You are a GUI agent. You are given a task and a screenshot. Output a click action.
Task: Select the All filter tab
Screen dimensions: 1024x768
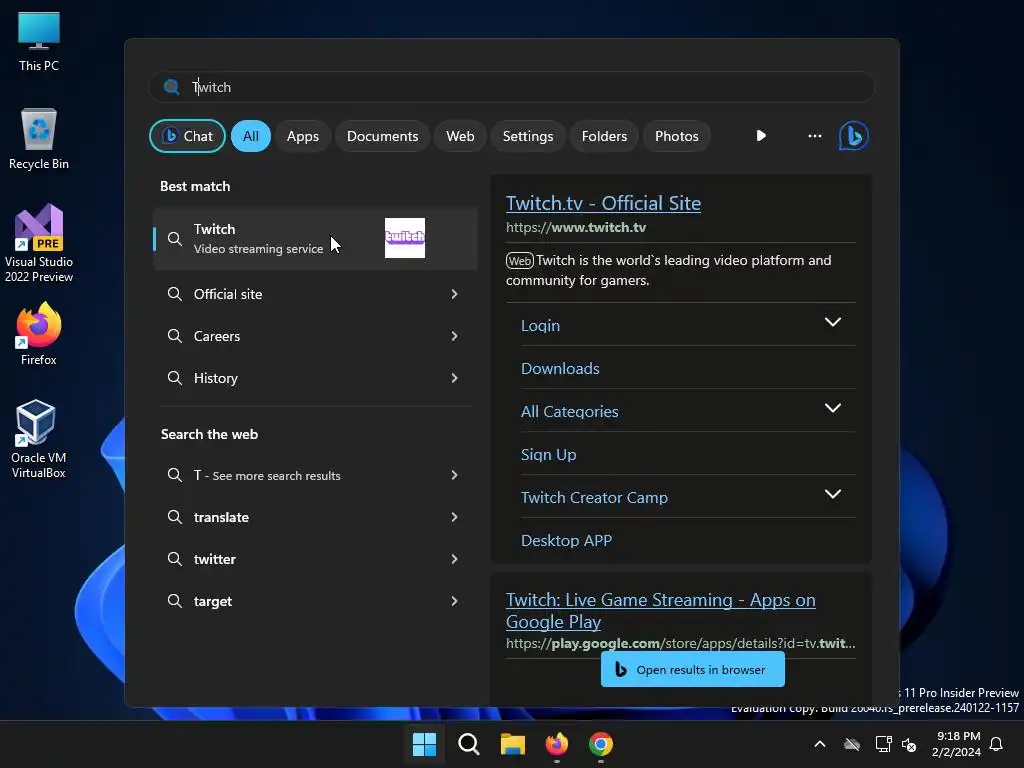[x=251, y=136]
